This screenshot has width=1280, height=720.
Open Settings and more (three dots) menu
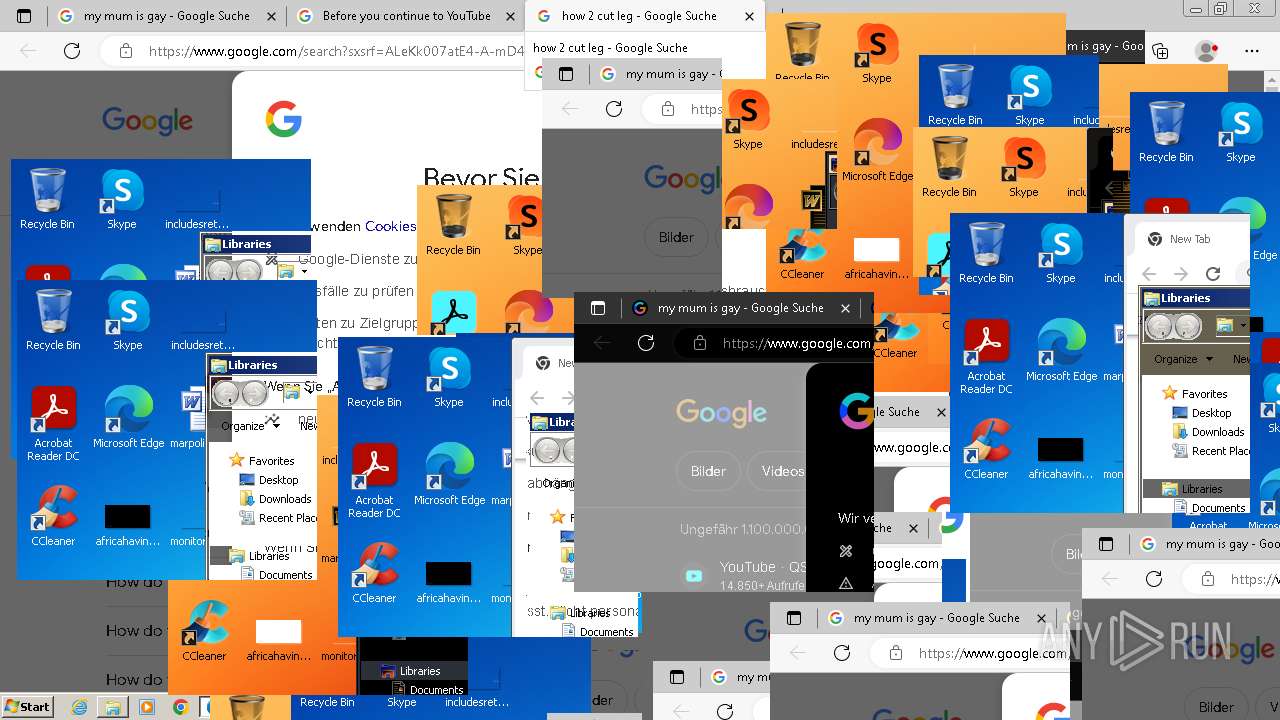[x=1252, y=51]
